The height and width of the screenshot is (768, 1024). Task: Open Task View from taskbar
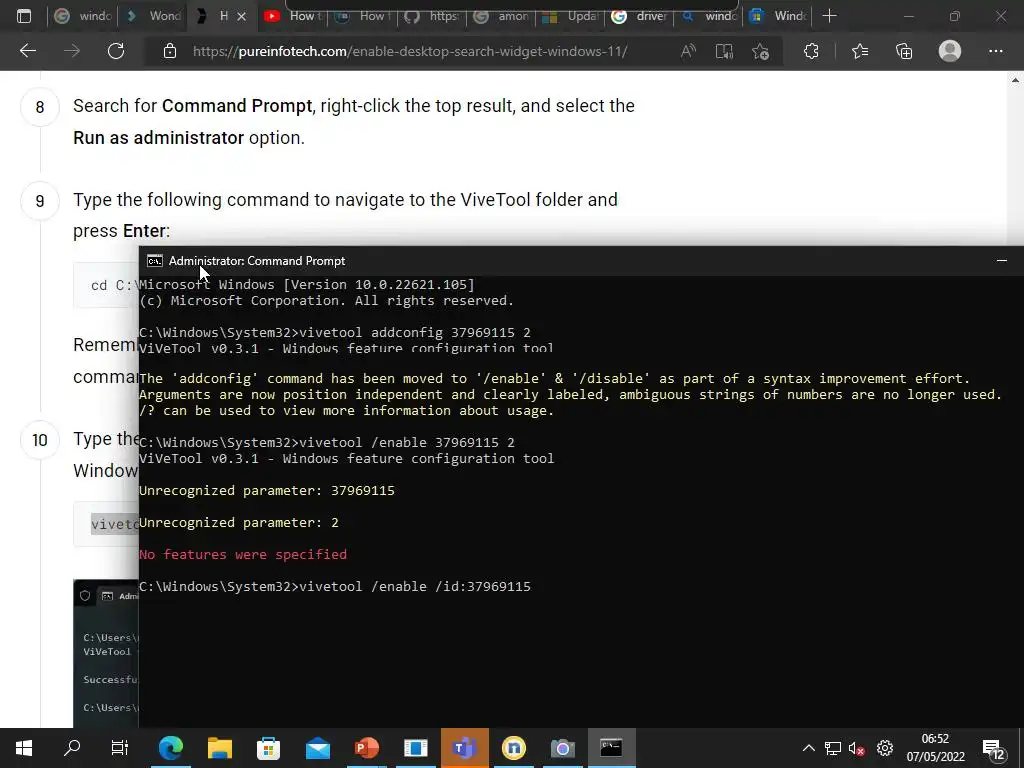coord(120,748)
